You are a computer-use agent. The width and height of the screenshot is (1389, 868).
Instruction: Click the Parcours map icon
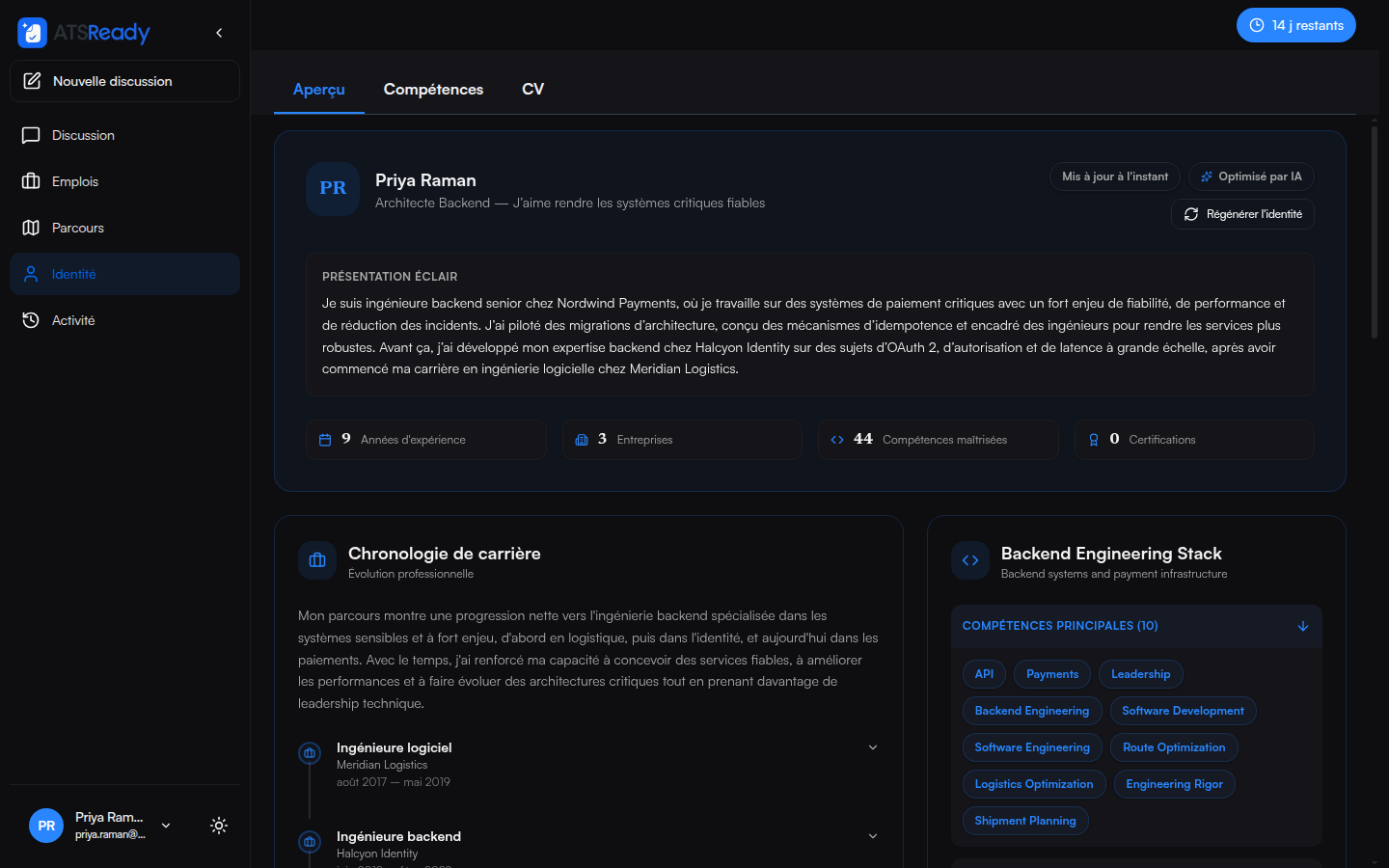click(x=31, y=228)
